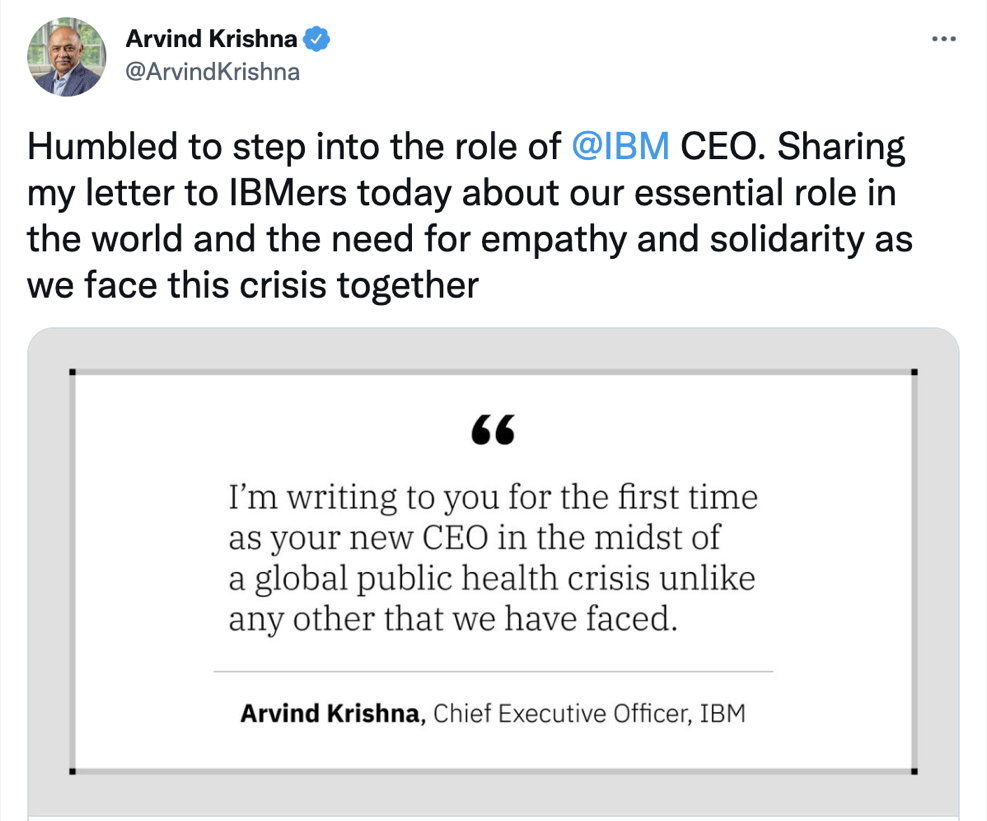
Task: Click the divider line above the attribution
Action: tap(493, 670)
